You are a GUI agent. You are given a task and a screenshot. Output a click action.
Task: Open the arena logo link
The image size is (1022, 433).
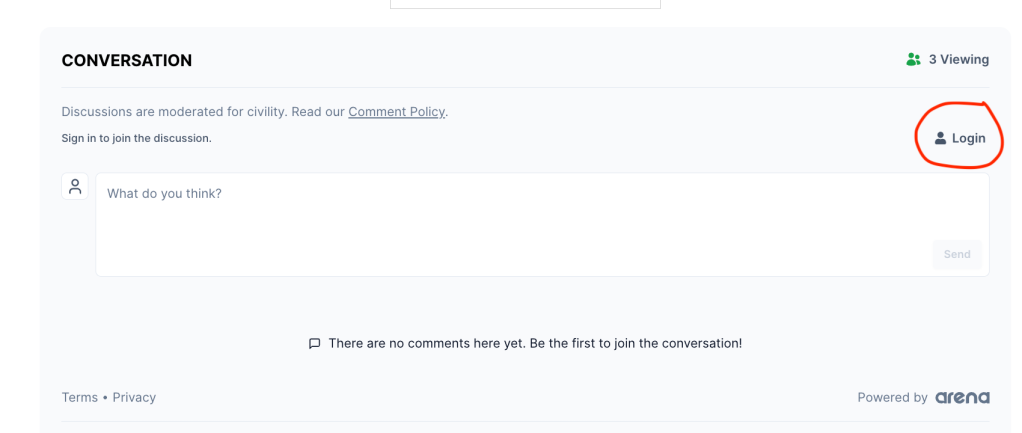coord(963,398)
